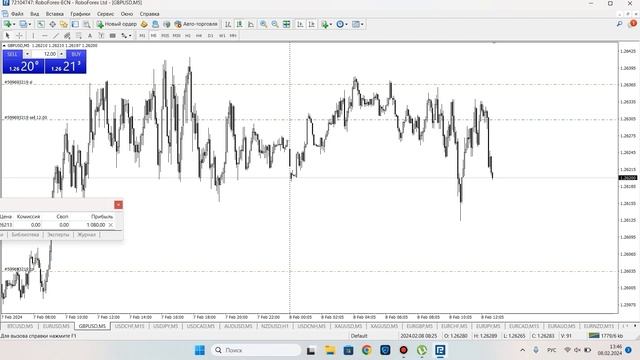The width and height of the screenshot is (640, 360).
Task: Open the Вставка menu
Action: click(55, 14)
